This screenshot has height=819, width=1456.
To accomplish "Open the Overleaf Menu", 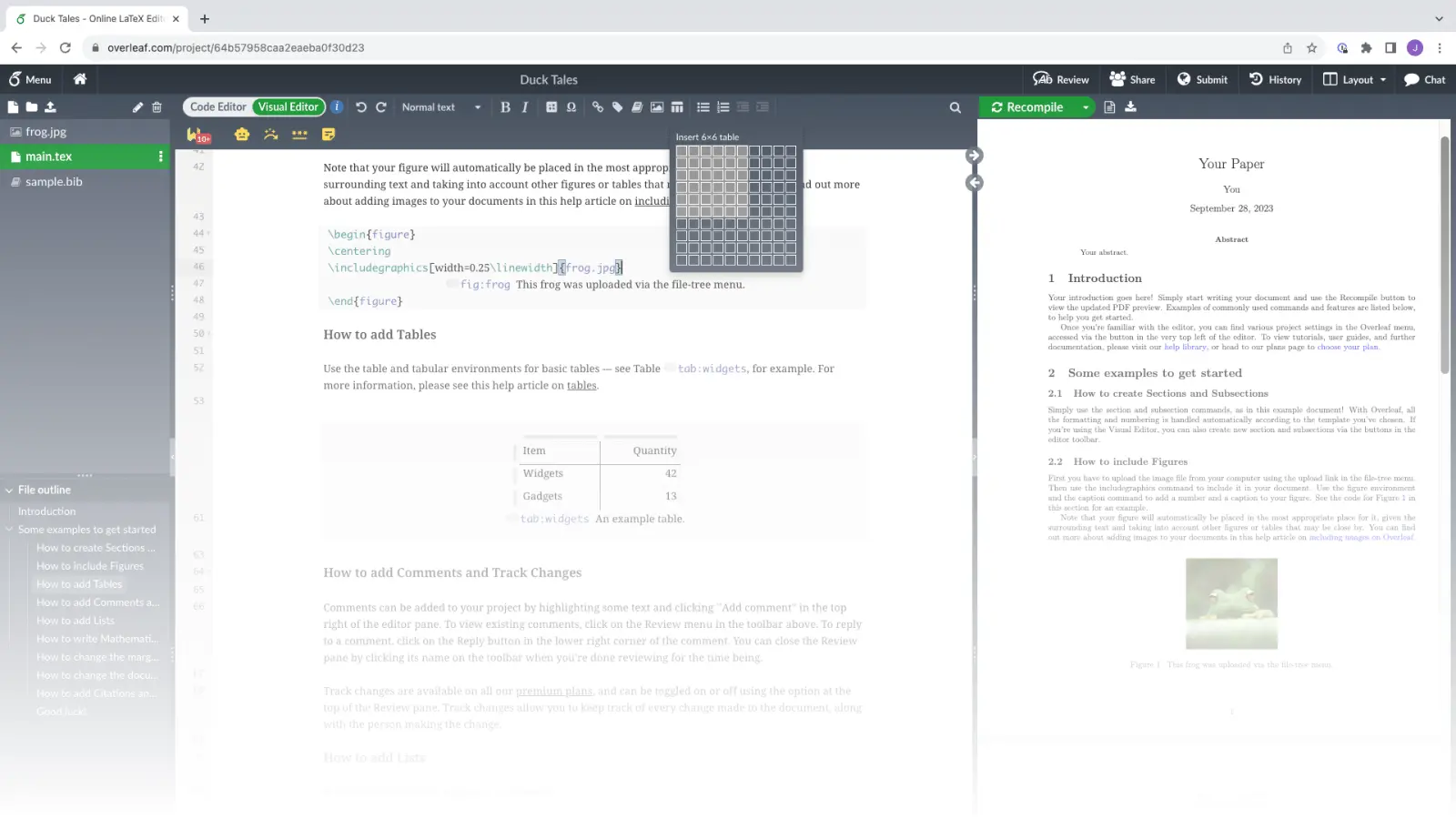I will tap(30, 79).
